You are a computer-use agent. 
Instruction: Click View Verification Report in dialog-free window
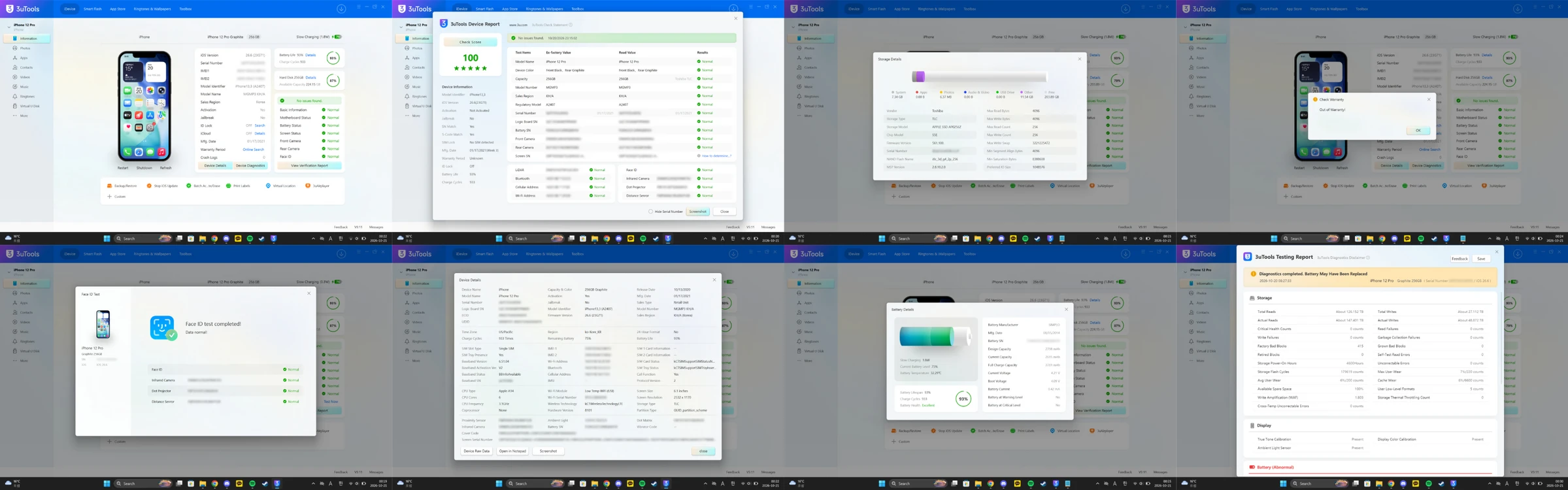(309, 166)
